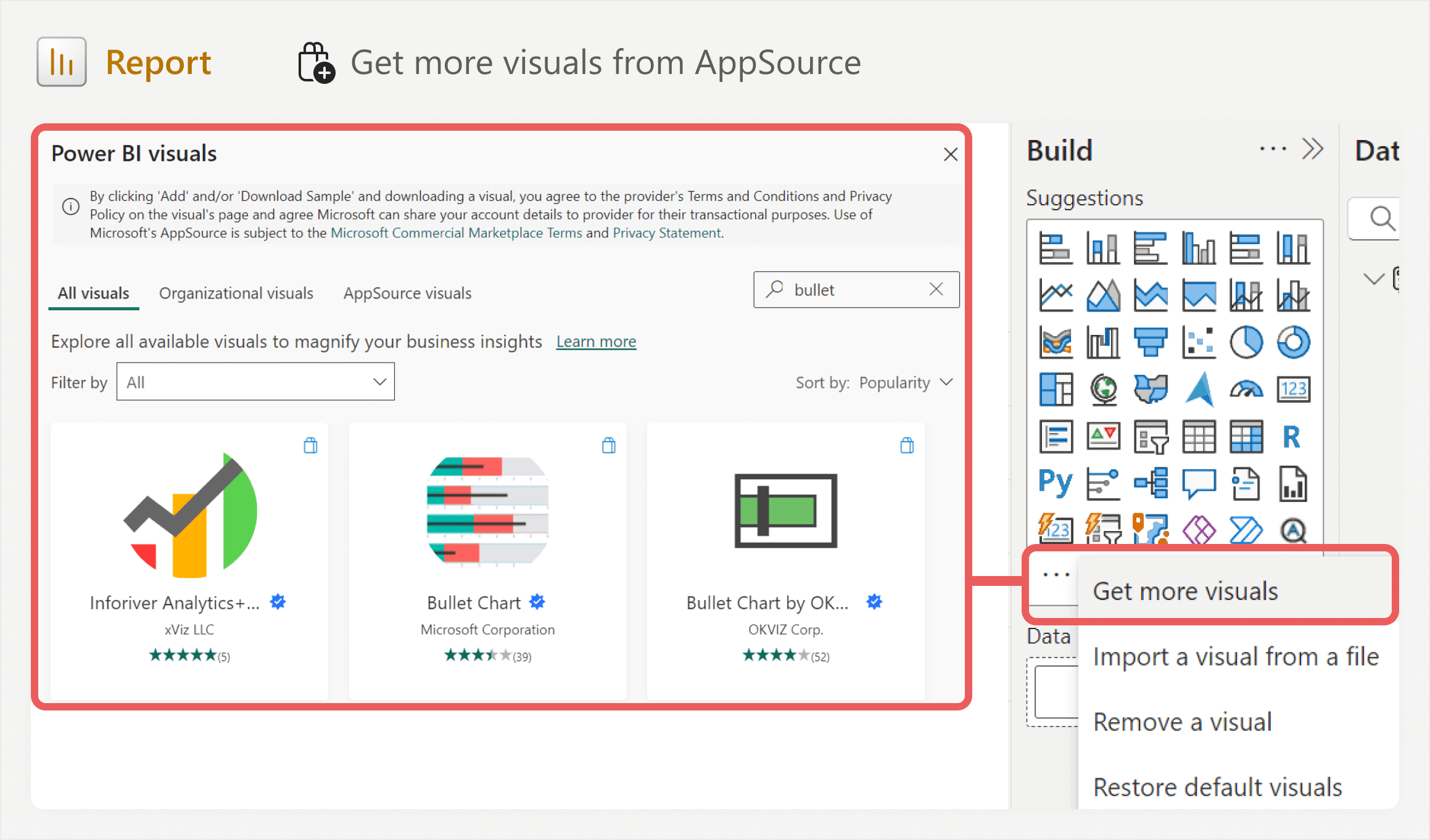Open the Learn more link

[596, 341]
